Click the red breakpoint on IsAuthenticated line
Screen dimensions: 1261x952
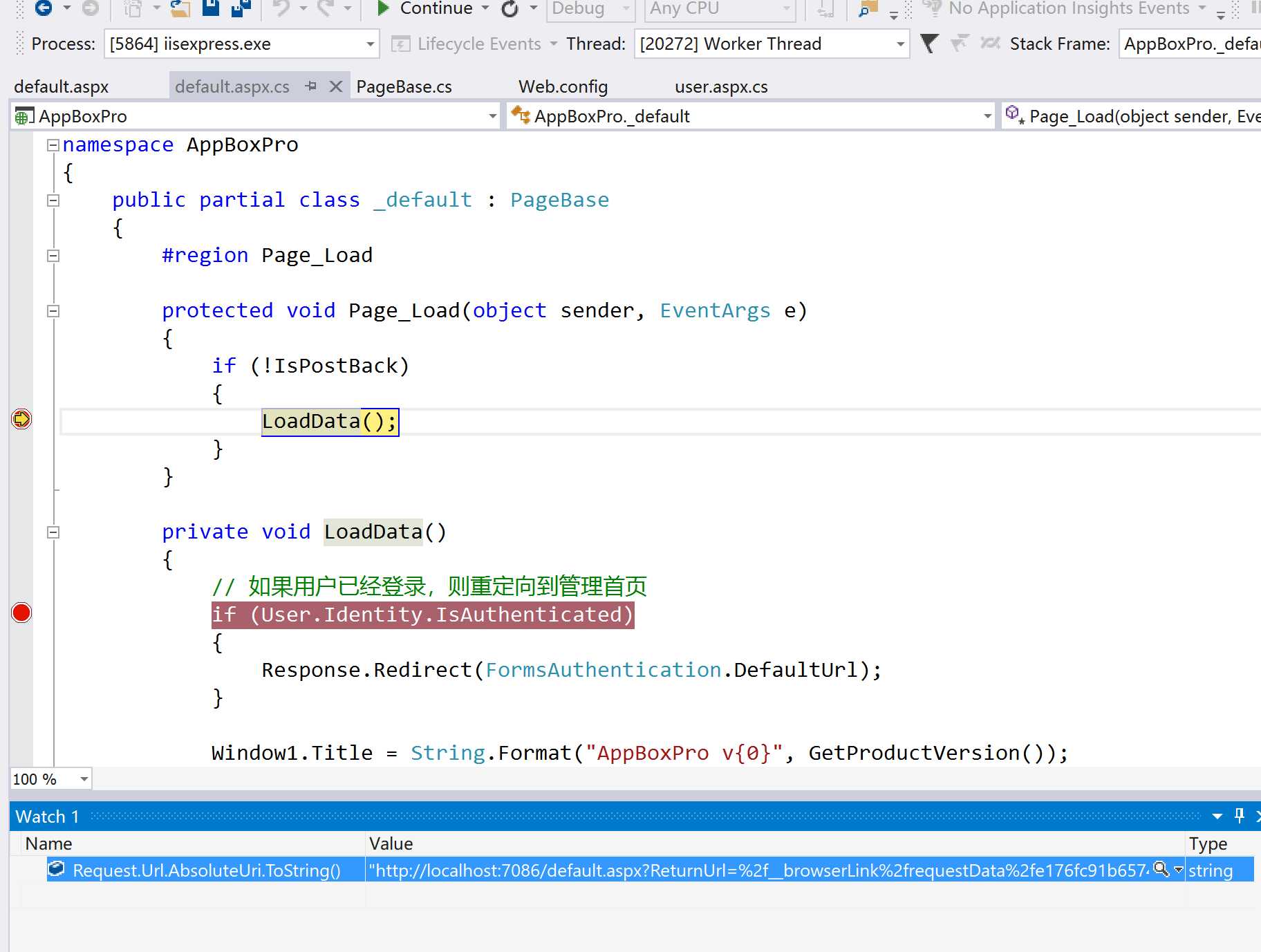coord(21,613)
